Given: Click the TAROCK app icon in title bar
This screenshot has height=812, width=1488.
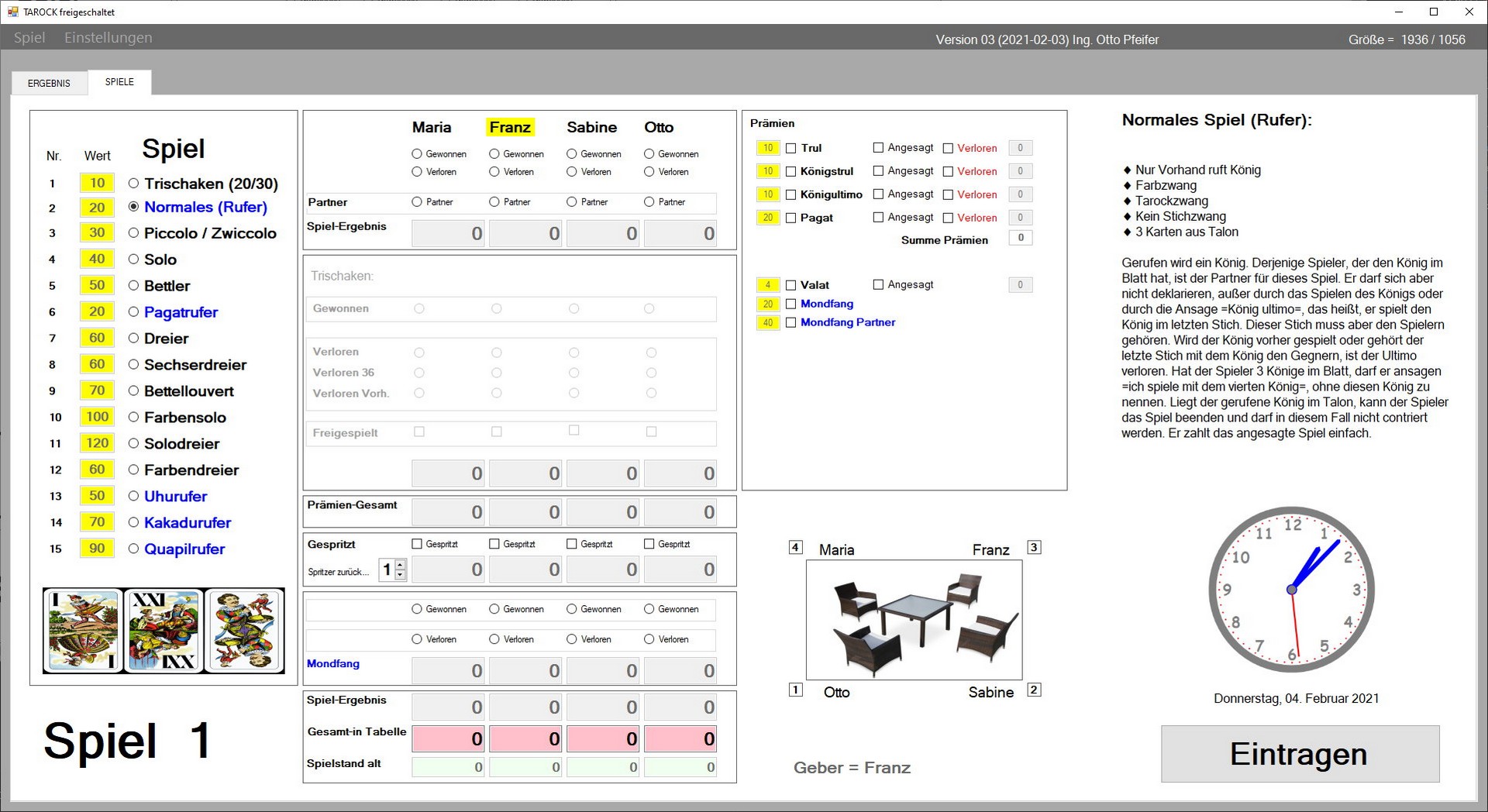Looking at the screenshot, I should tap(12, 12).
